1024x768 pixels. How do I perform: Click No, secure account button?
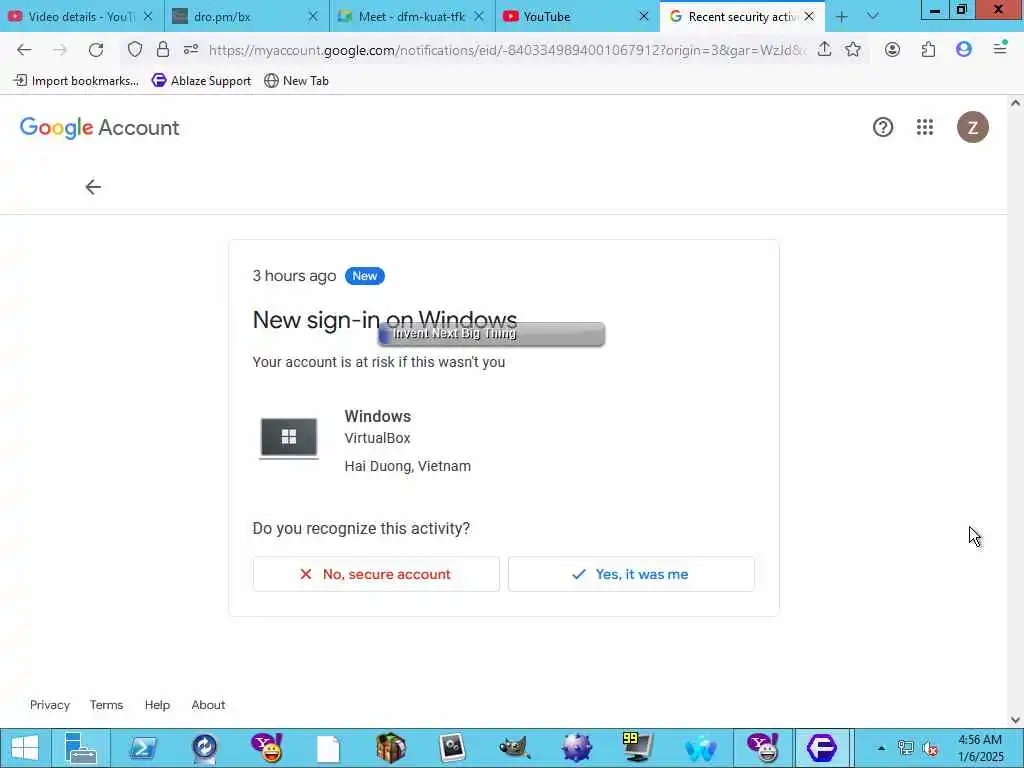coord(376,574)
